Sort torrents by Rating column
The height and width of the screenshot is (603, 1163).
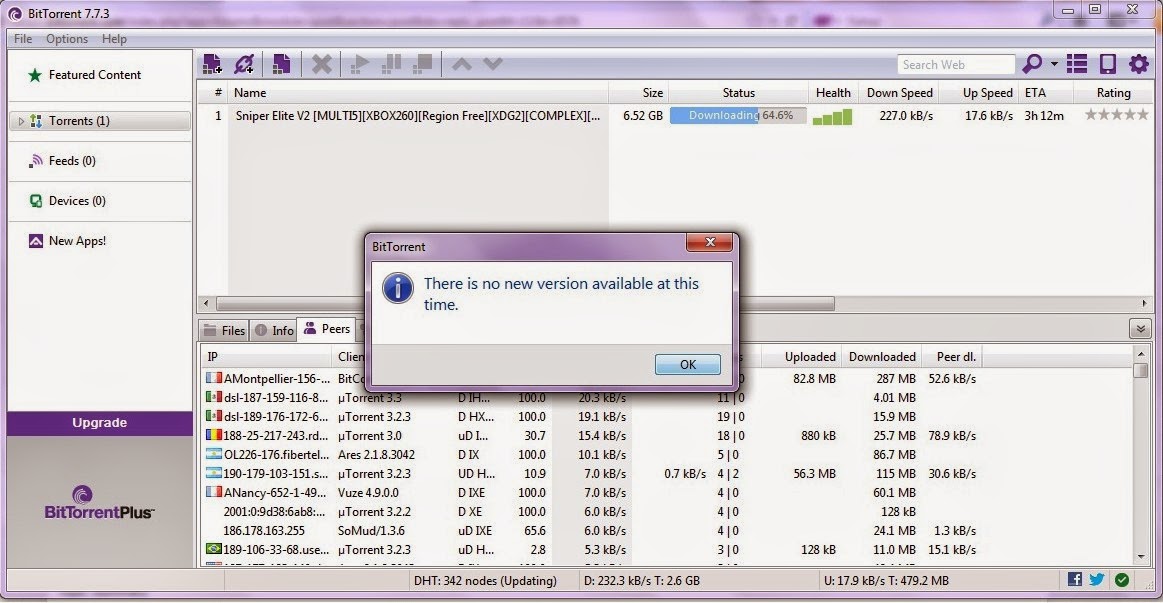click(x=1113, y=93)
